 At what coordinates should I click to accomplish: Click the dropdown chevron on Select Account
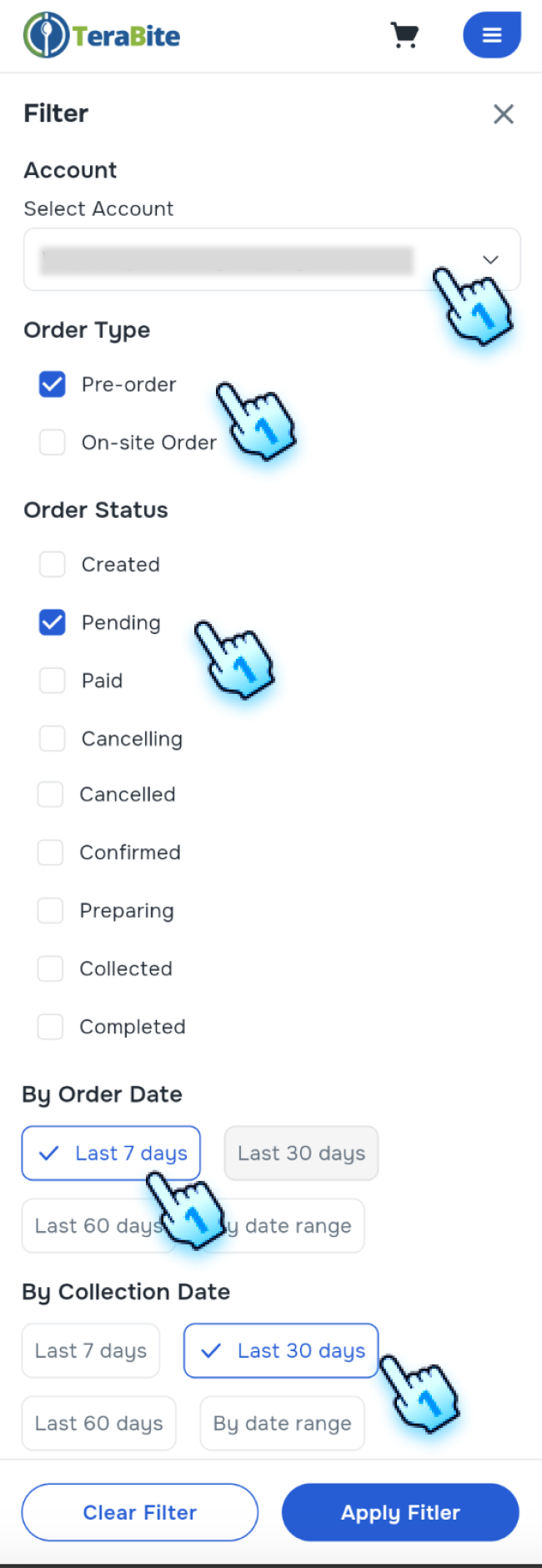[x=490, y=259]
